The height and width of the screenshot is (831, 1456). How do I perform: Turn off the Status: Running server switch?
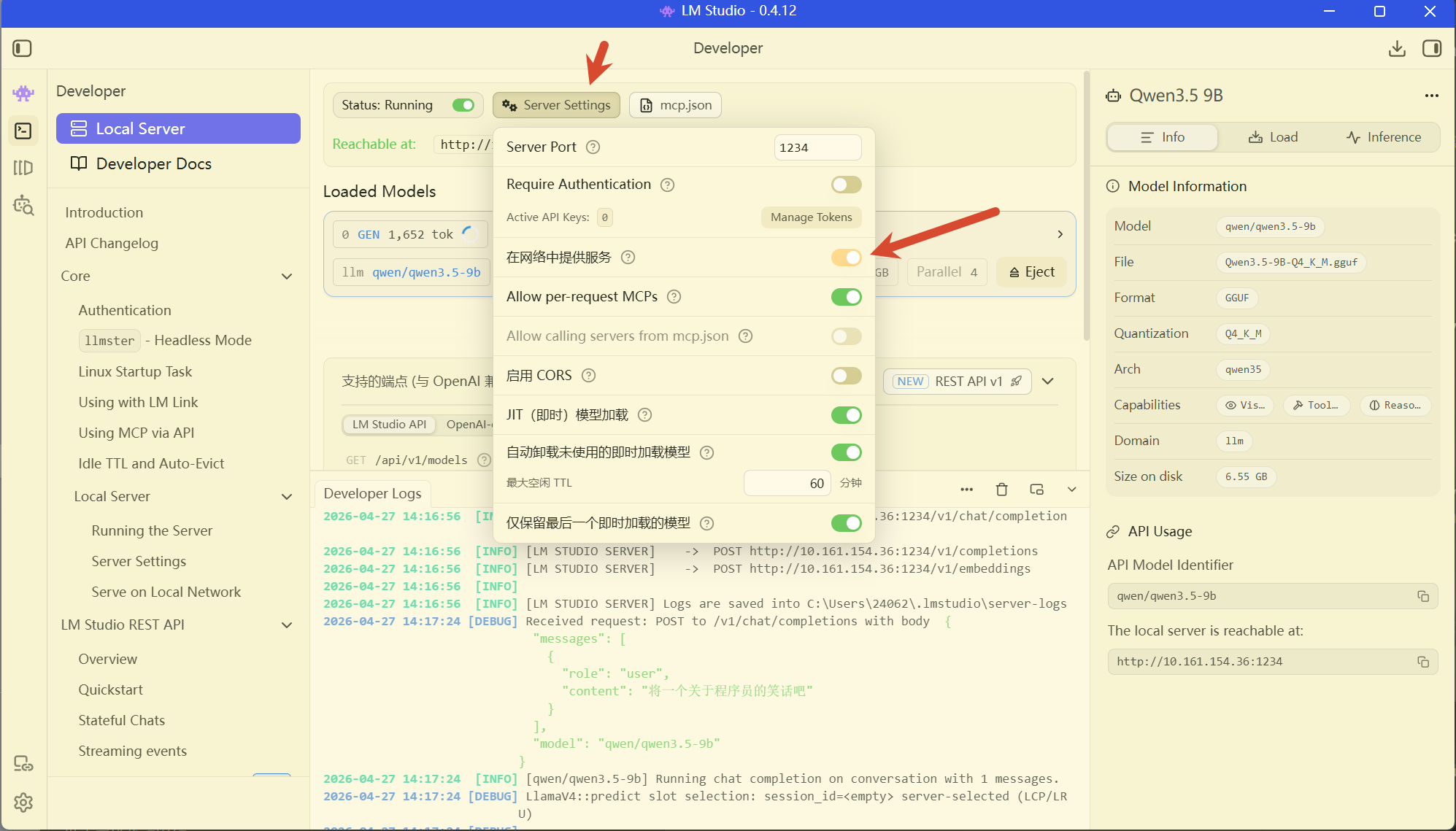tap(463, 105)
